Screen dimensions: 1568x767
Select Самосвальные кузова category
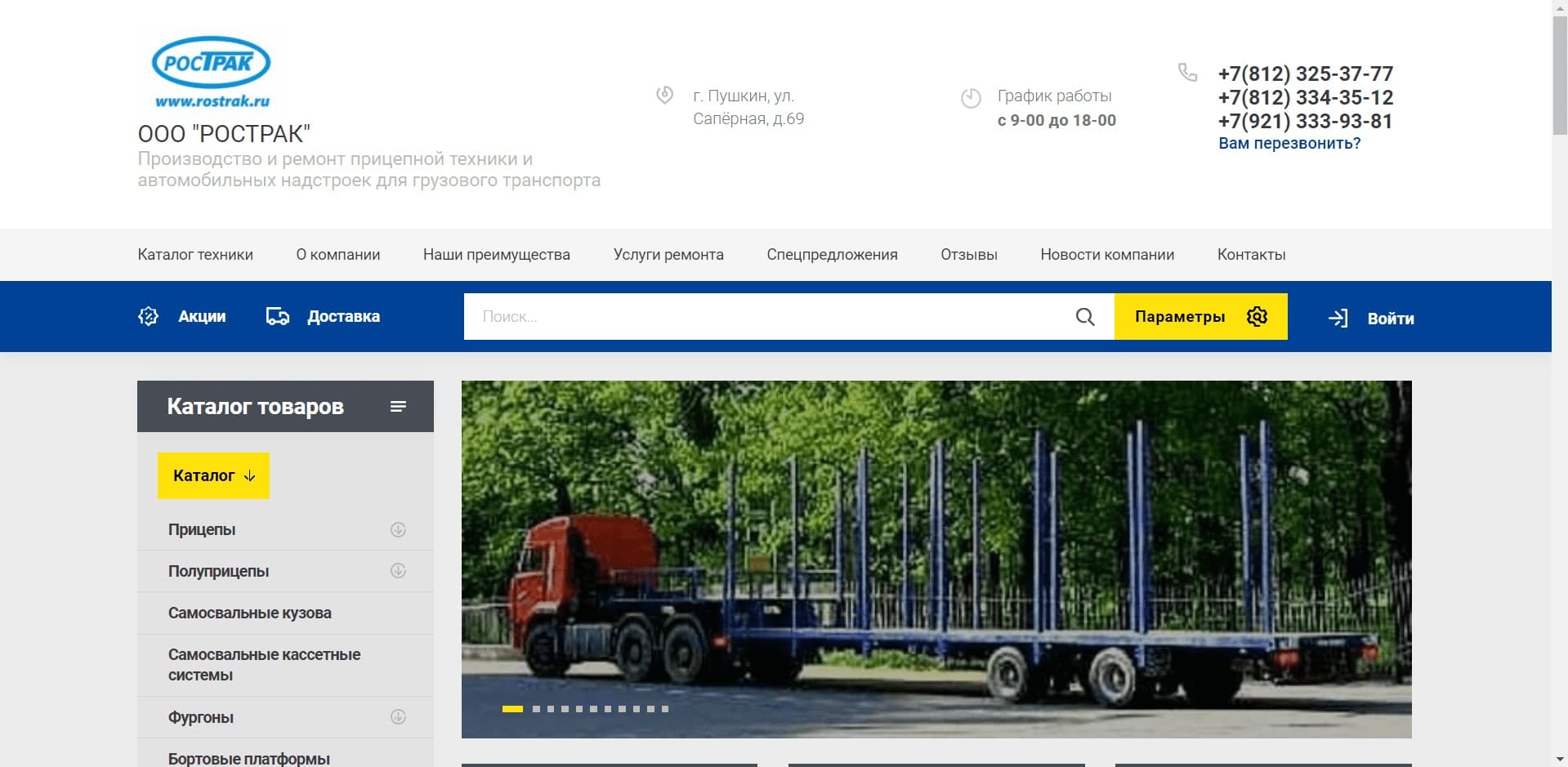click(x=250, y=613)
